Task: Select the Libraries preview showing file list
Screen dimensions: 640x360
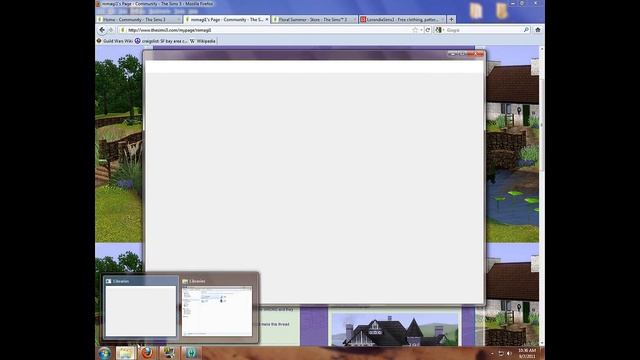Action: tap(217, 308)
